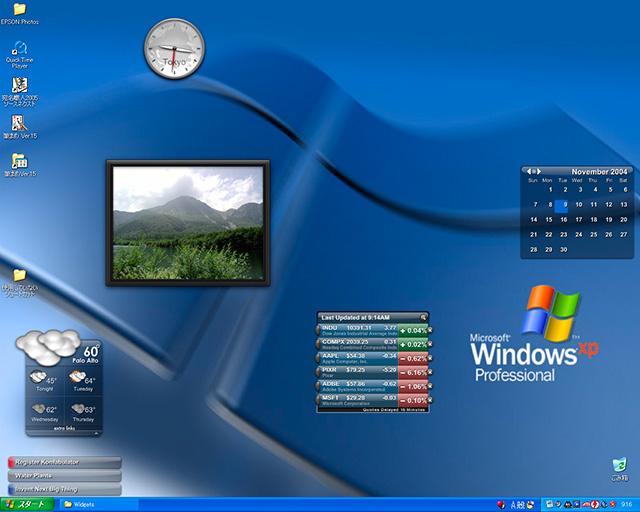Click the mountain photo in the picture frame
This screenshot has height=512, width=640.
tap(188, 223)
